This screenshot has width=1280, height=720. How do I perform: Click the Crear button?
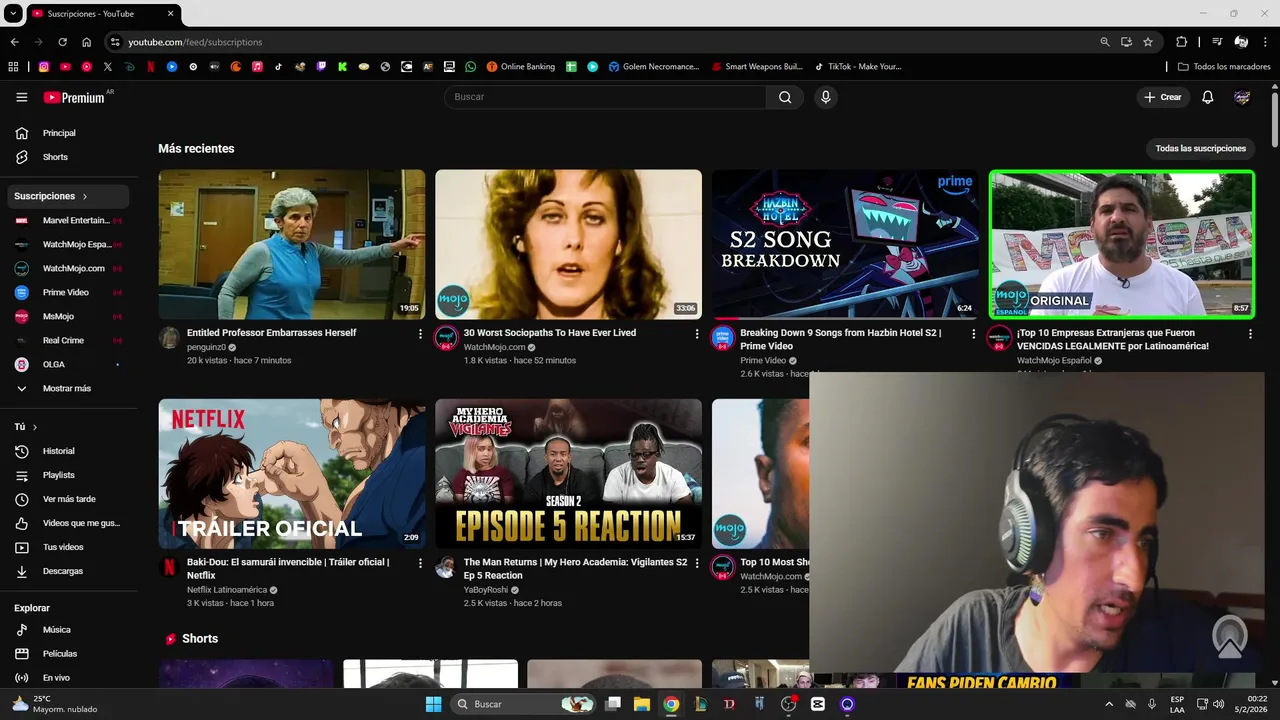tap(1163, 97)
